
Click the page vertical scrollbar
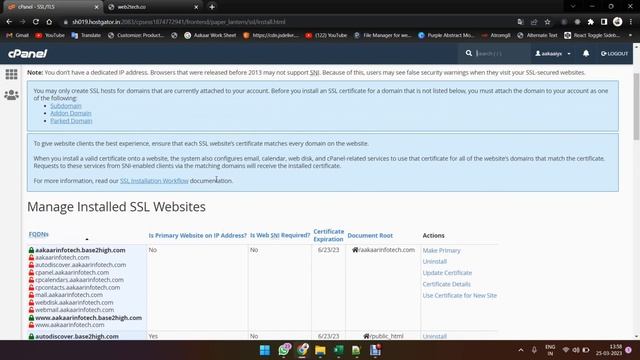[636, 106]
